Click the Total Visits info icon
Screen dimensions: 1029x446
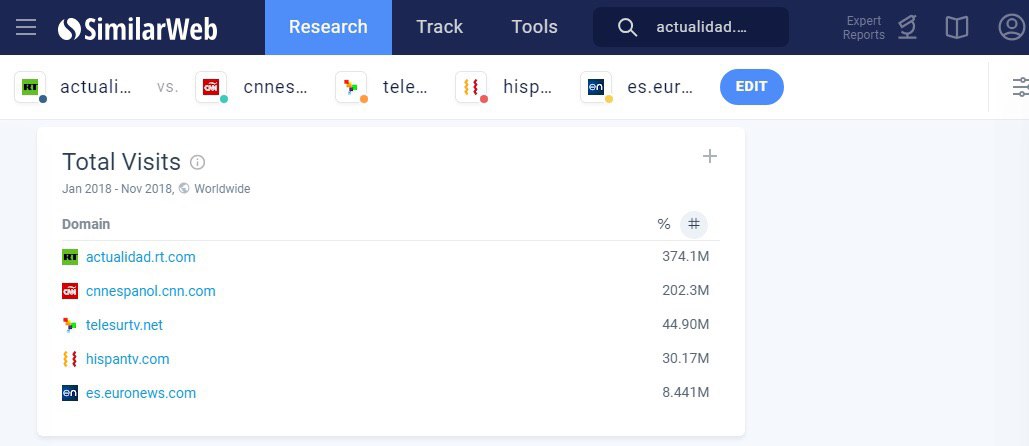[197, 162]
